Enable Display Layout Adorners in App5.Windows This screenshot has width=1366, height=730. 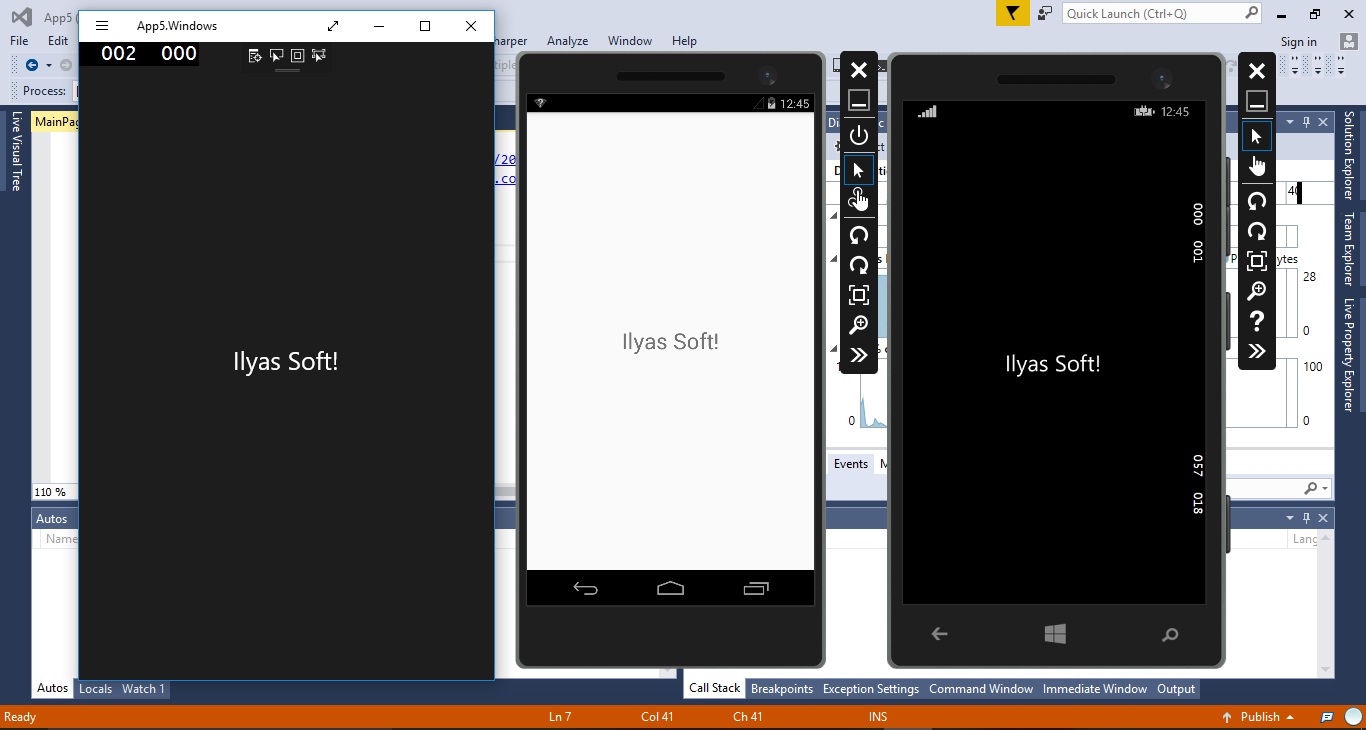[x=297, y=56]
